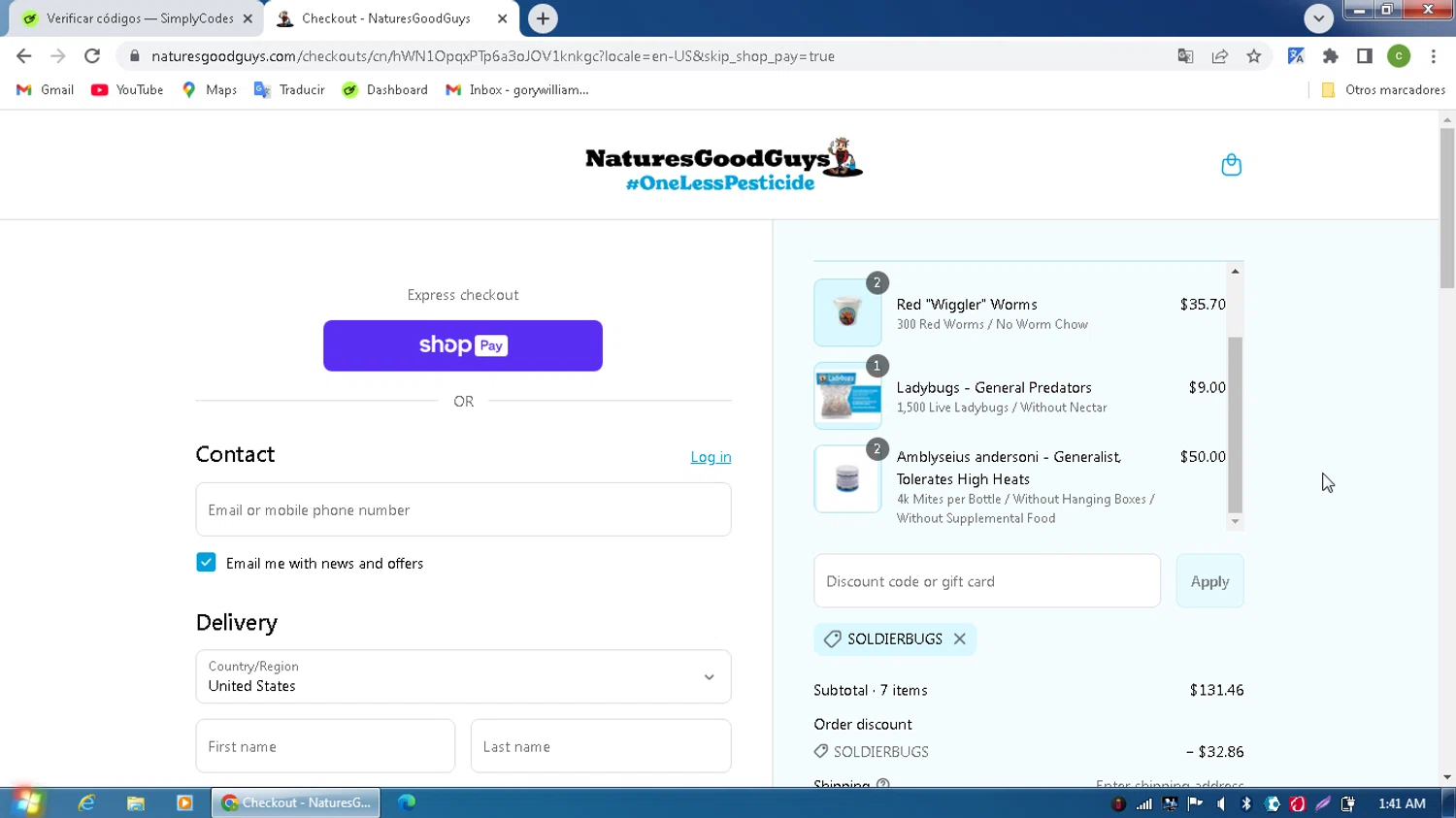Click the address bar URL
The width and height of the screenshot is (1456, 818).
tap(493, 56)
